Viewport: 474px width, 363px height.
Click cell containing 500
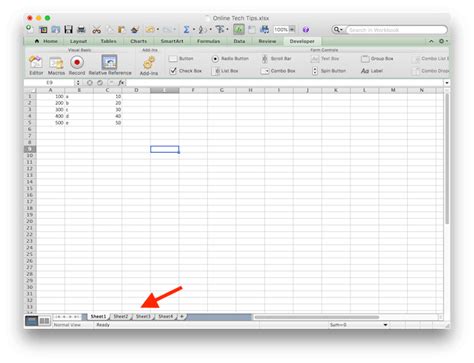(x=50, y=123)
